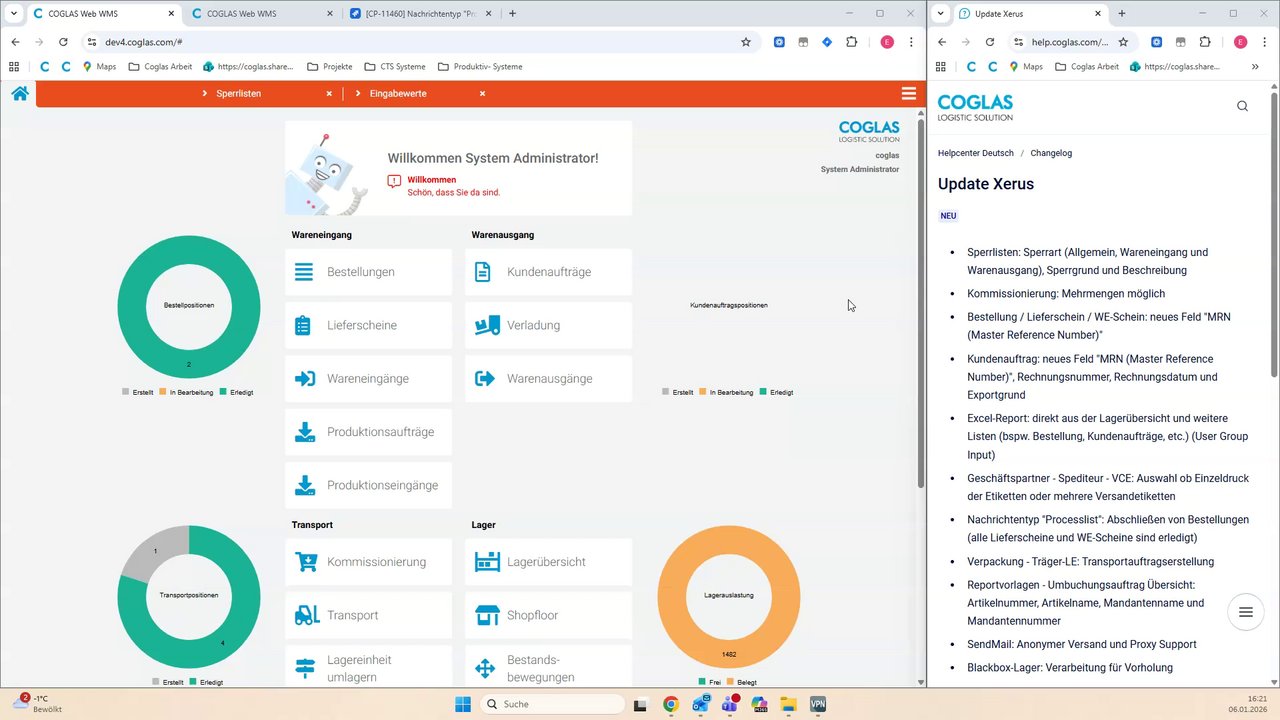Open the Projekte bookmarks folder
This screenshot has width=1280, height=720.
(x=330, y=67)
